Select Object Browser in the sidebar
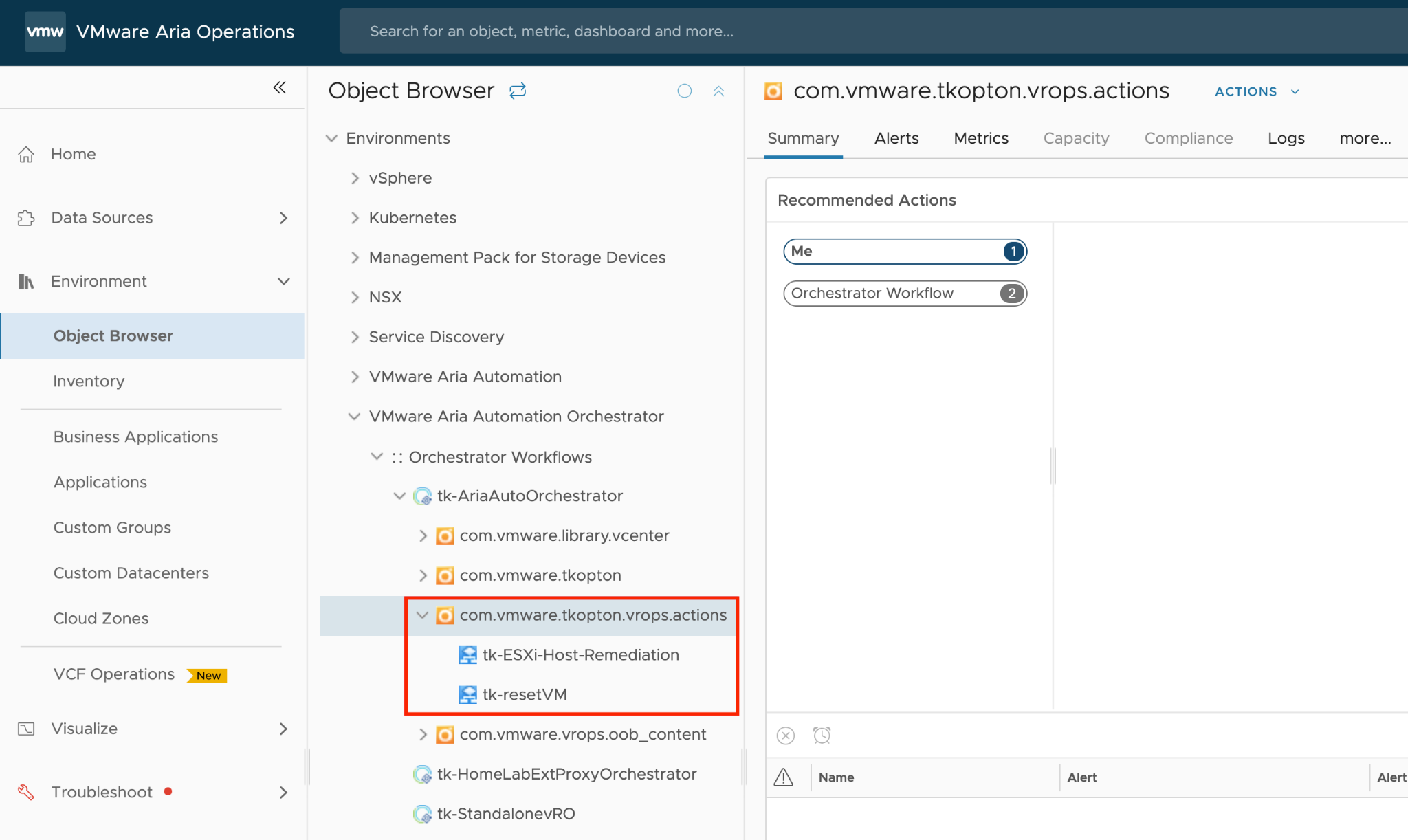This screenshot has height=840, width=1408. click(153, 336)
